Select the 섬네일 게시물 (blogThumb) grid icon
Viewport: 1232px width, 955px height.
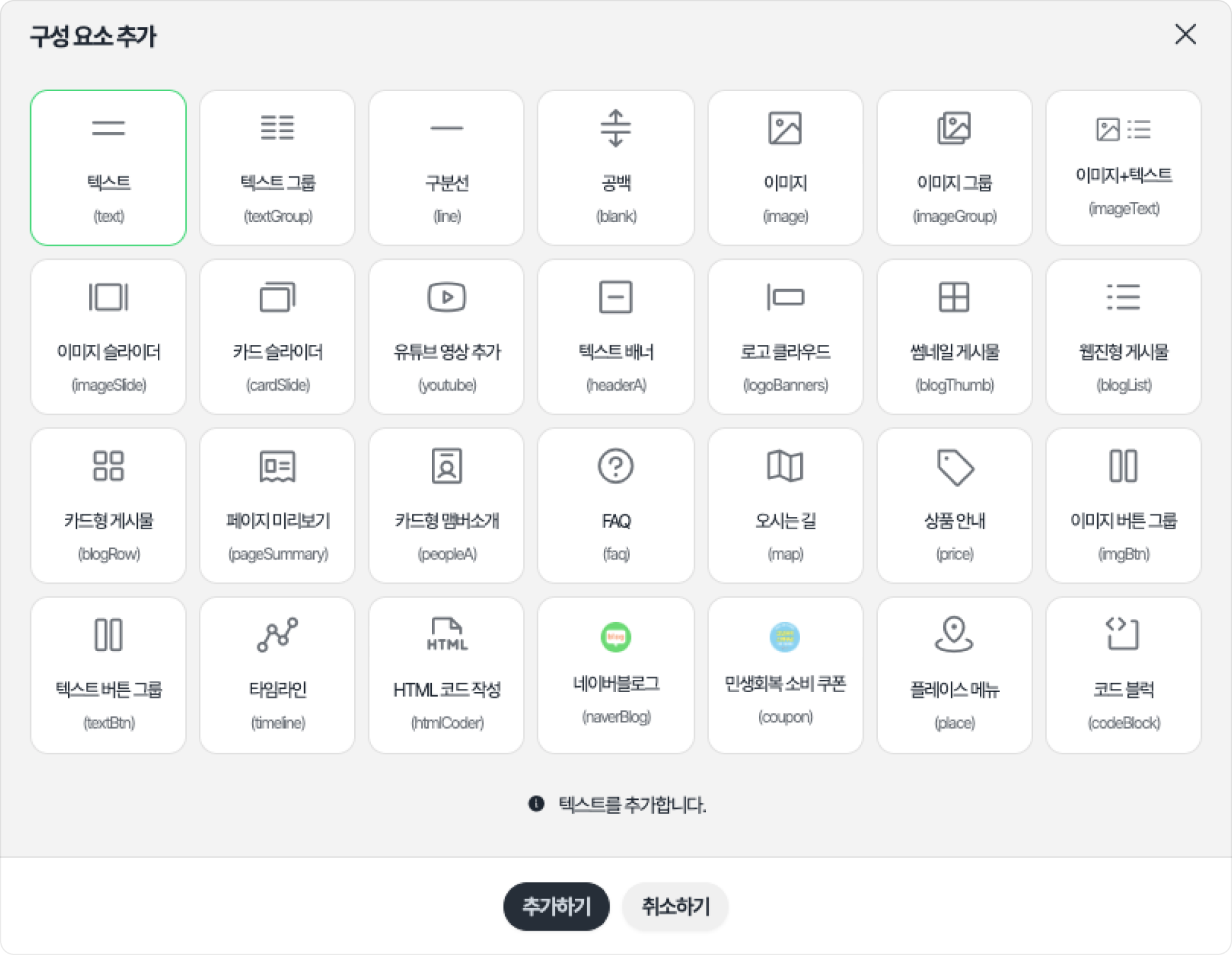coord(954,297)
